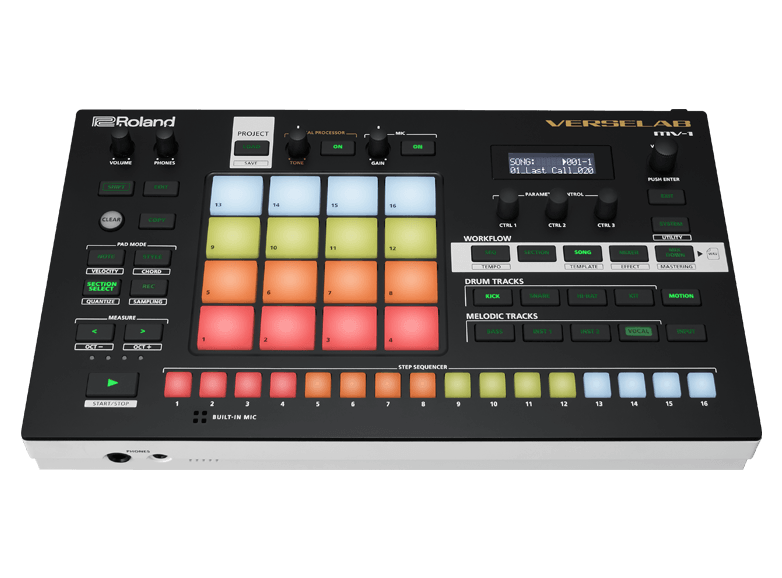Screen dimensions: 782x578
Task: Tap red pad 1
Action: click(x=226, y=328)
